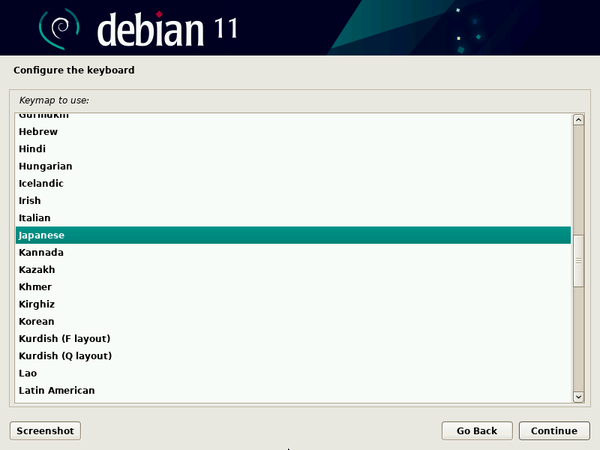Image resolution: width=600 pixels, height=450 pixels.
Task: Choose the Kazakh keymap
Action: coord(37,270)
